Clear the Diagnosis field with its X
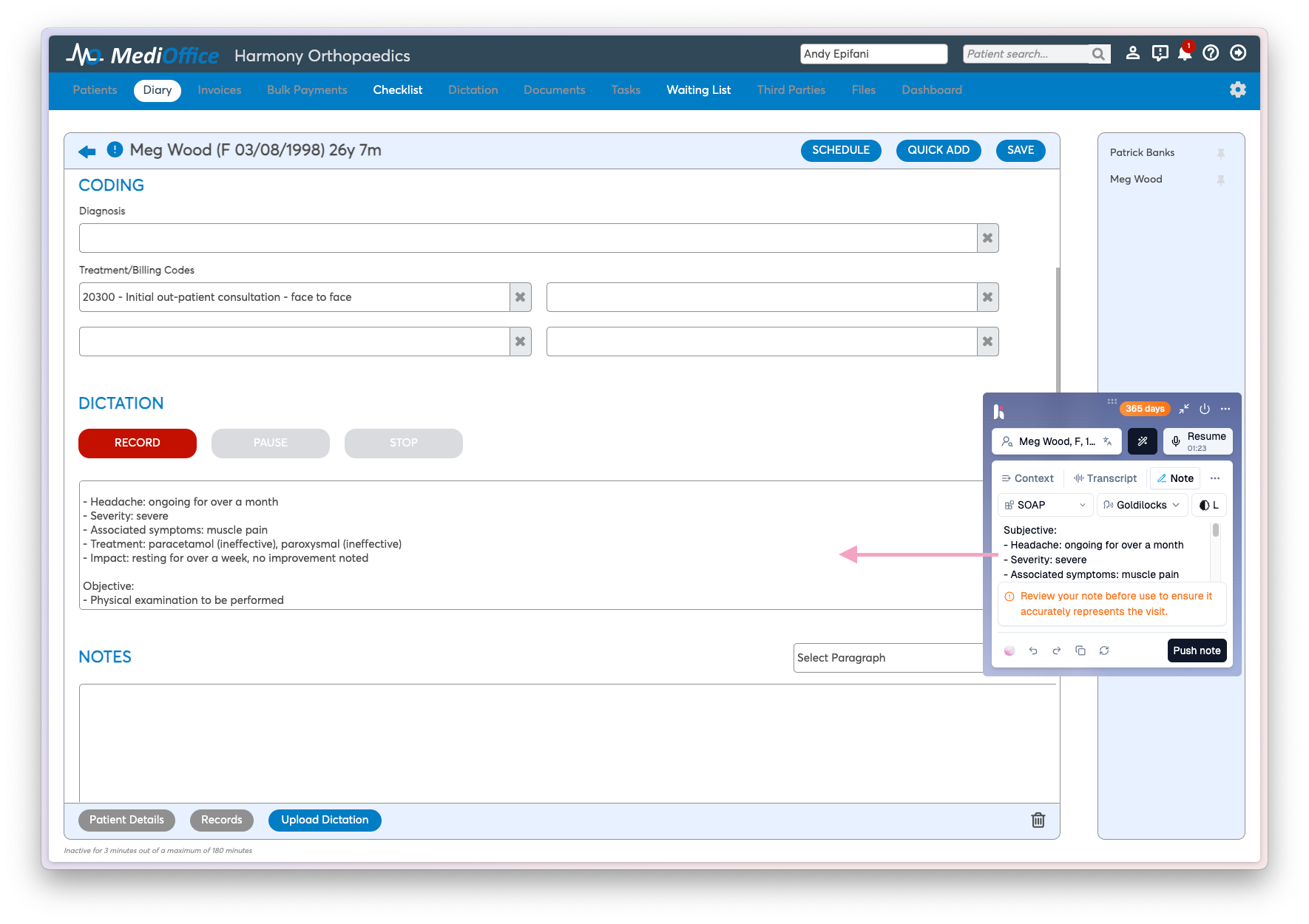This screenshot has width=1309, height=924. (987, 238)
